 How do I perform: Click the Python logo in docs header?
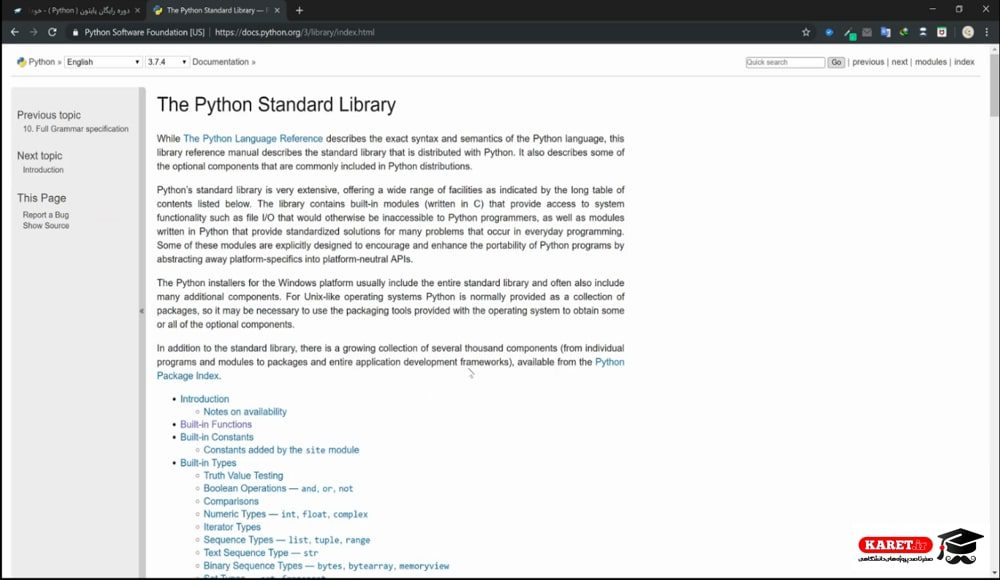tap(22, 62)
